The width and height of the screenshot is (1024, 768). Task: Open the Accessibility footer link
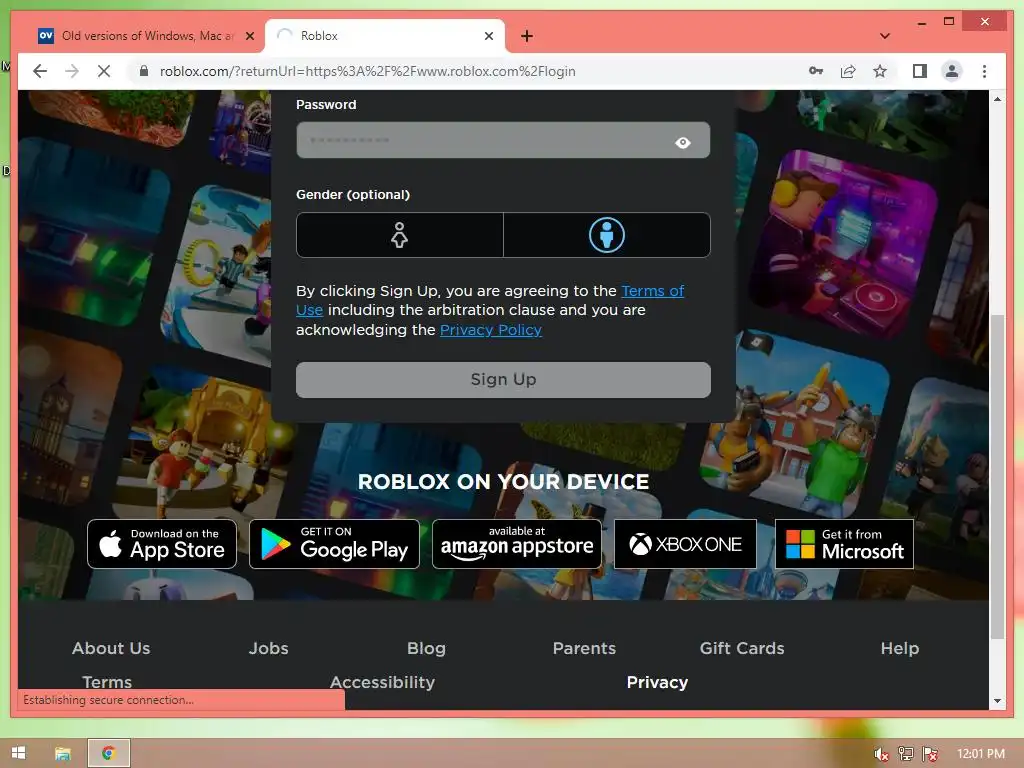382,682
